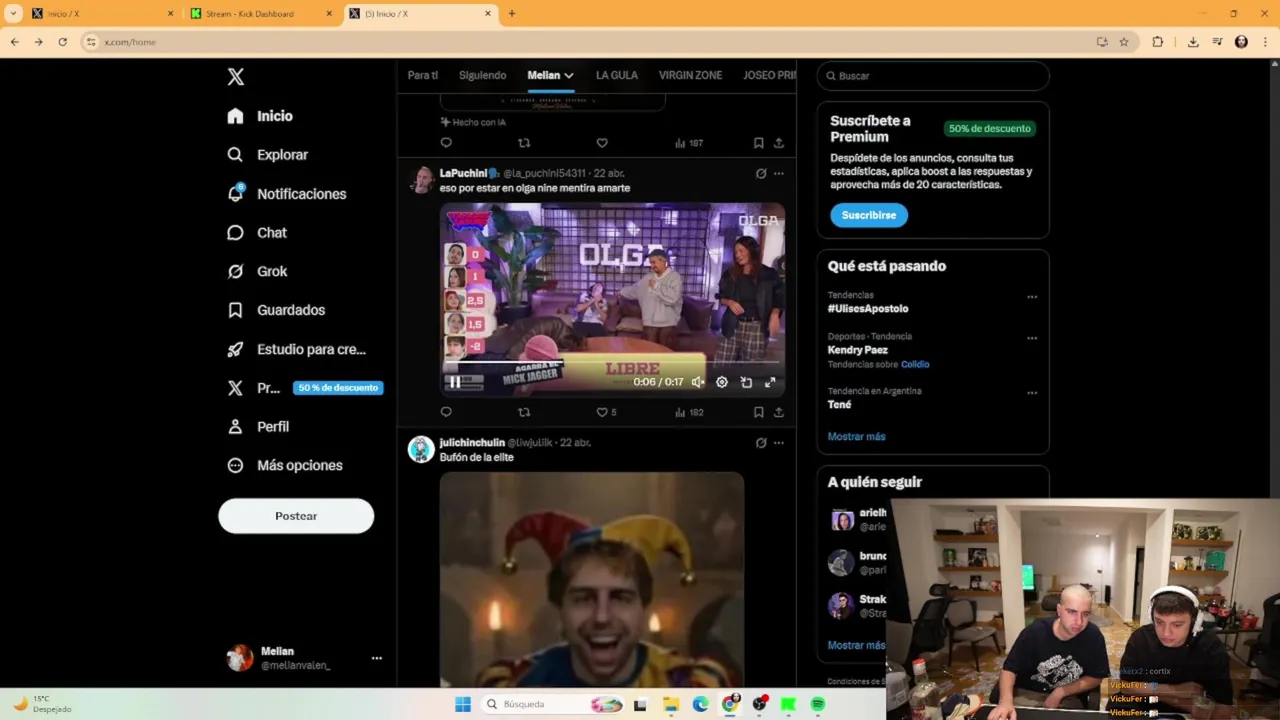Open Chat in the sidebar
Viewport: 1280px width, 720px height.
tap(257, 233)
